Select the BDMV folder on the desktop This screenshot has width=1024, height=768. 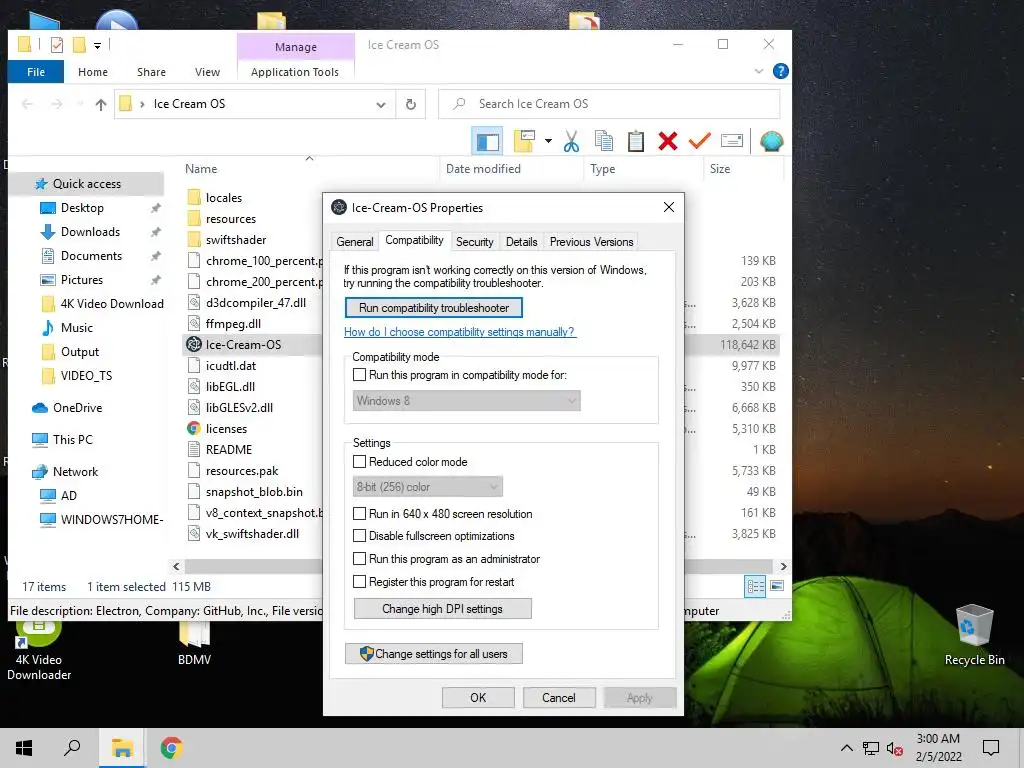click(x=195, y=644)
